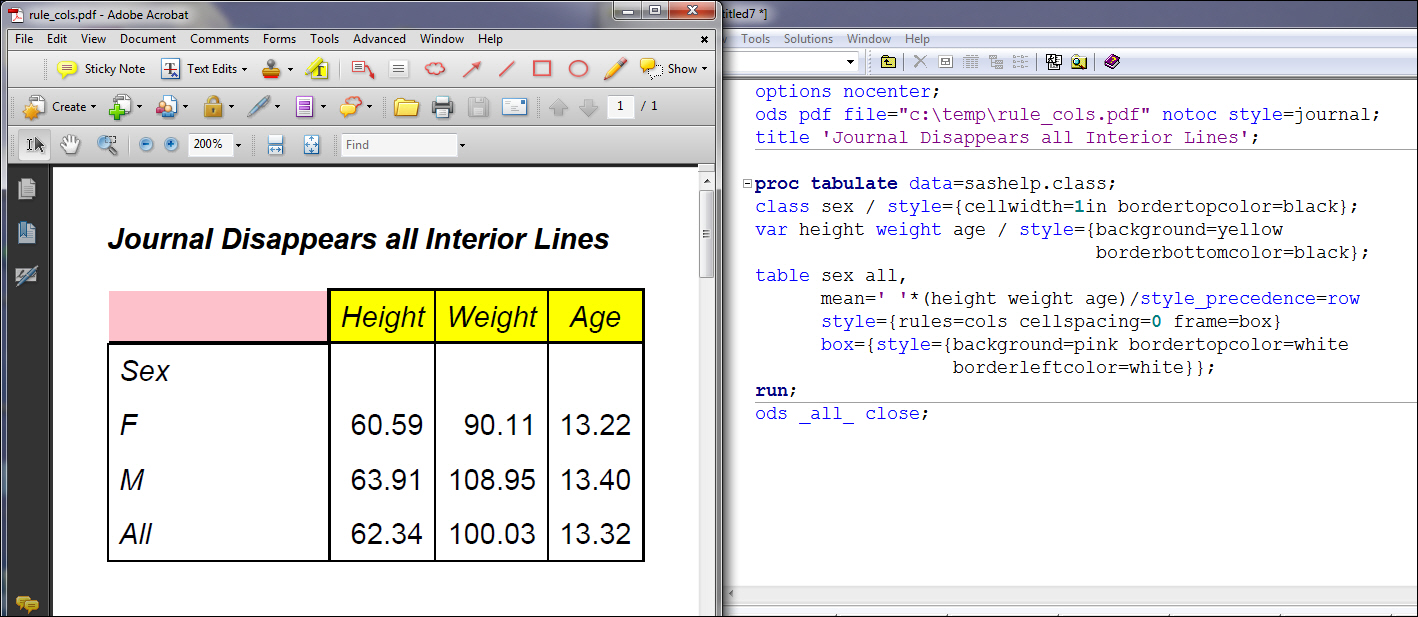Select the Cloud markup tool
Image resolution: width=1418 pixels, height=617 pixels.
point(435,69)
